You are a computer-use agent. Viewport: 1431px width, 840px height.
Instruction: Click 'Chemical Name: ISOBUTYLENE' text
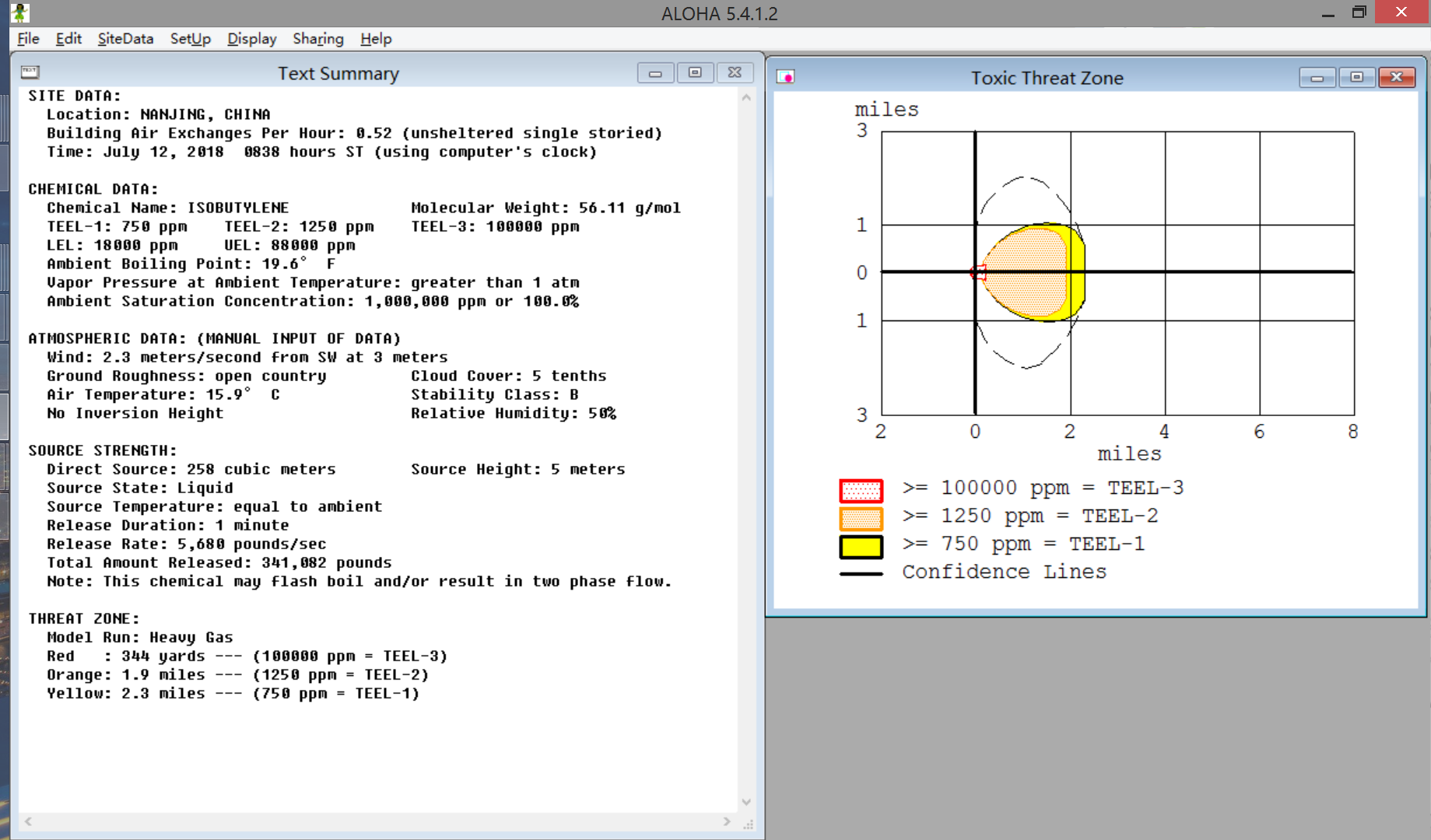[168, 208]
